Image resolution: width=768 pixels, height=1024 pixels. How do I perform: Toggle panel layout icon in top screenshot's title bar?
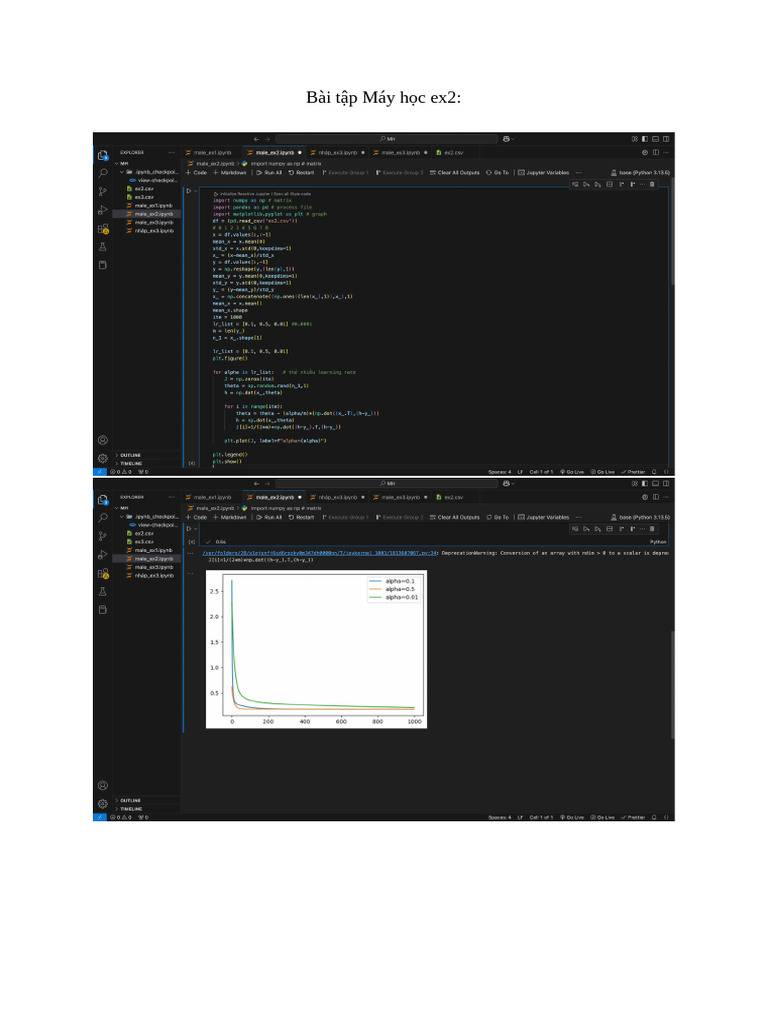click(x=655, y=138)
